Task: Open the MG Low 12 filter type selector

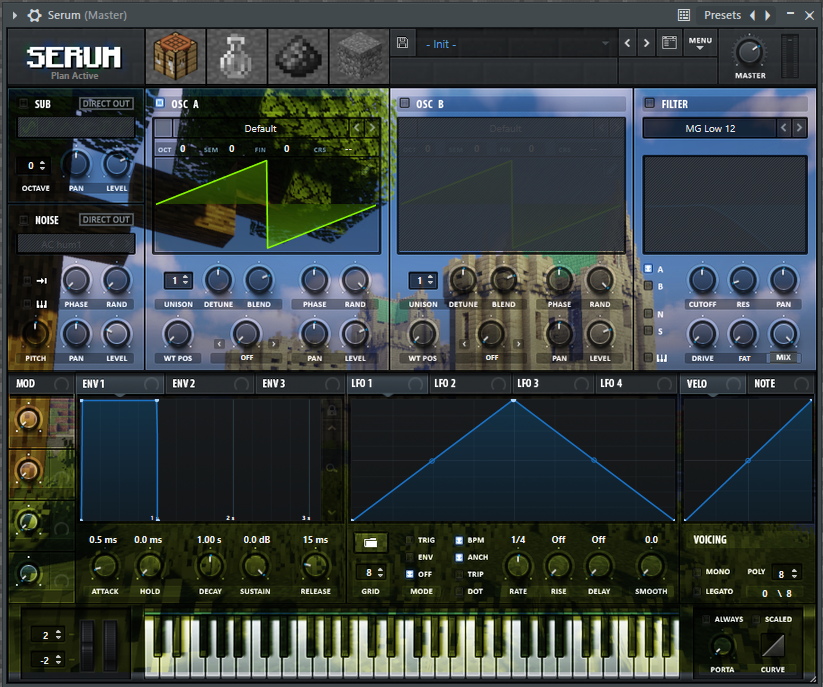Action: click(x=709, y=128)
